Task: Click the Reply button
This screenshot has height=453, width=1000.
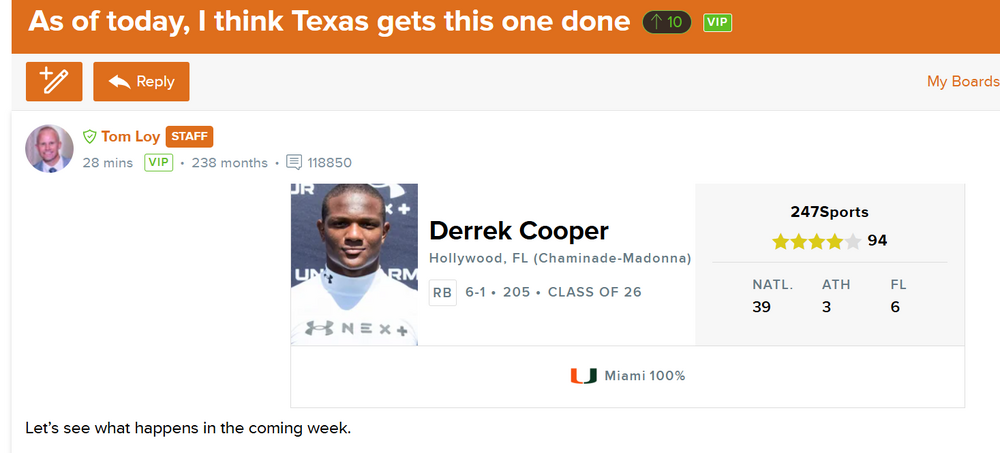Action: 141,82
